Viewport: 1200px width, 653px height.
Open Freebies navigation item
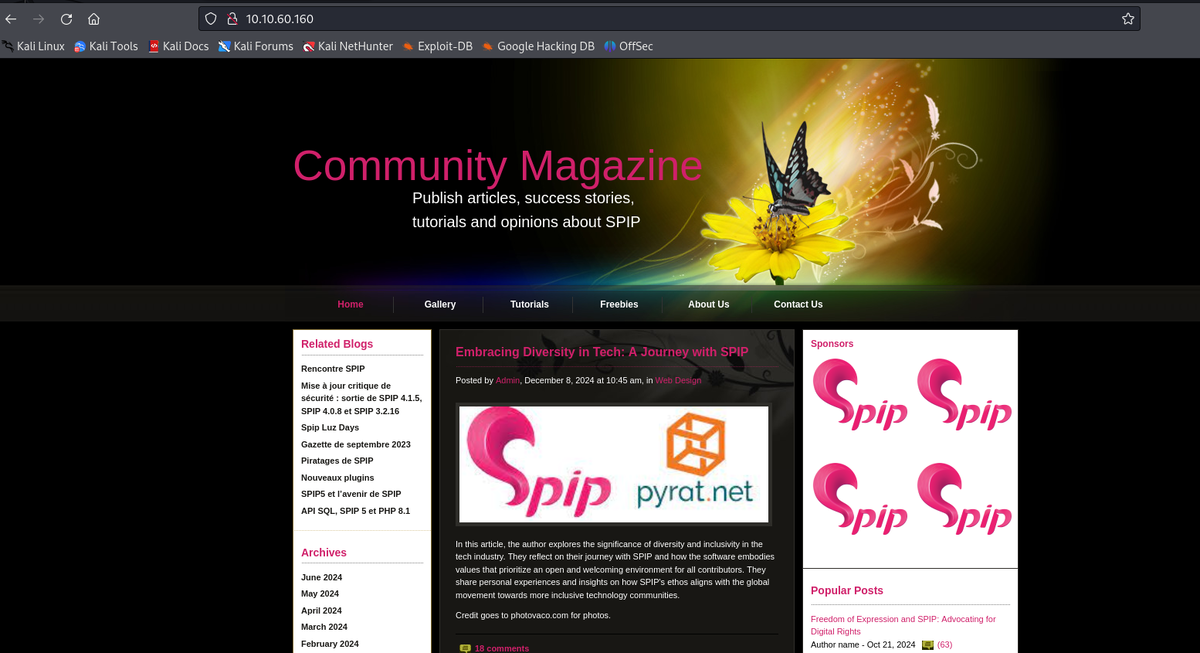tap(619, 304)
